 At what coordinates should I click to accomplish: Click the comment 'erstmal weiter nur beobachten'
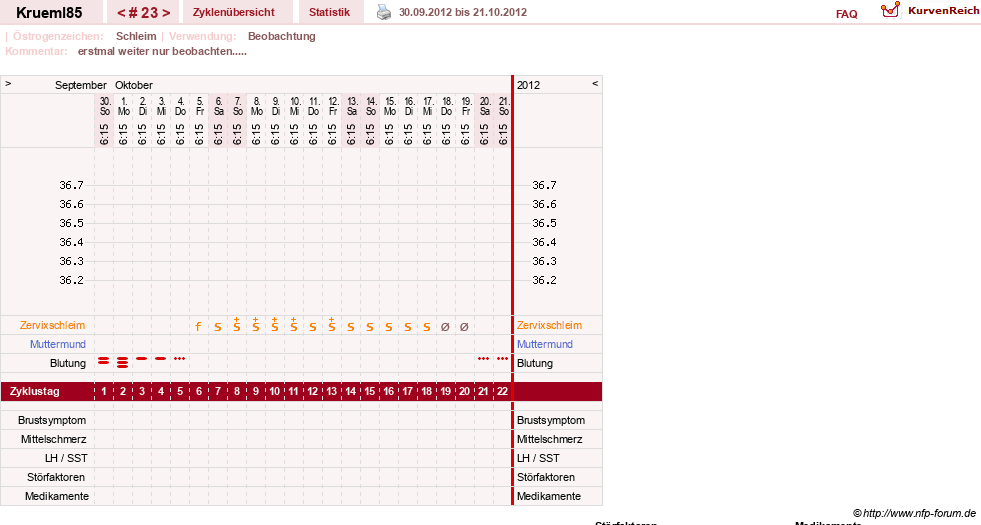click(162, 51)
